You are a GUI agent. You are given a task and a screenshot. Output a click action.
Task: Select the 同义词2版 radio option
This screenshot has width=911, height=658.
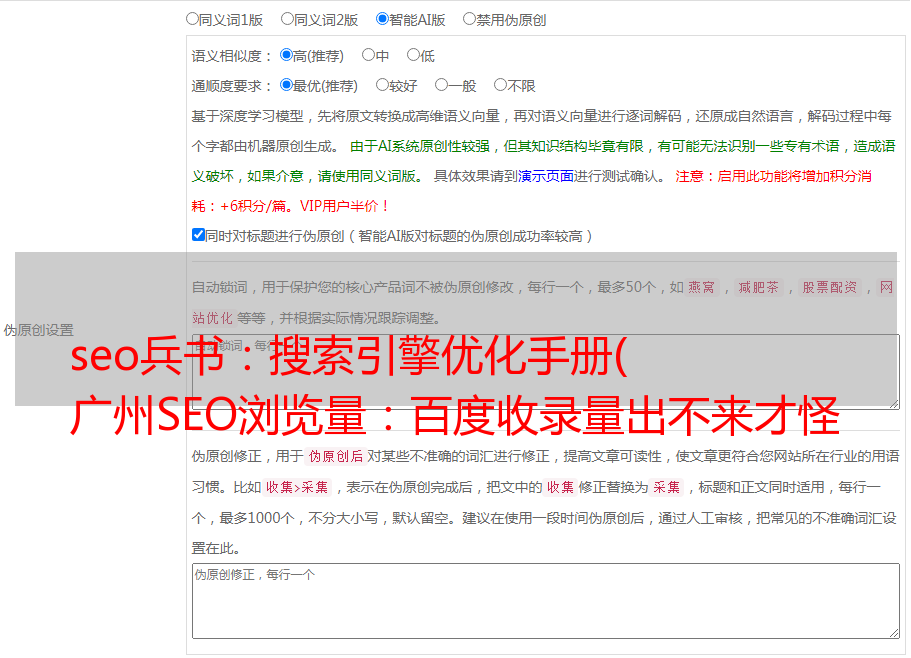coord(287,19)
